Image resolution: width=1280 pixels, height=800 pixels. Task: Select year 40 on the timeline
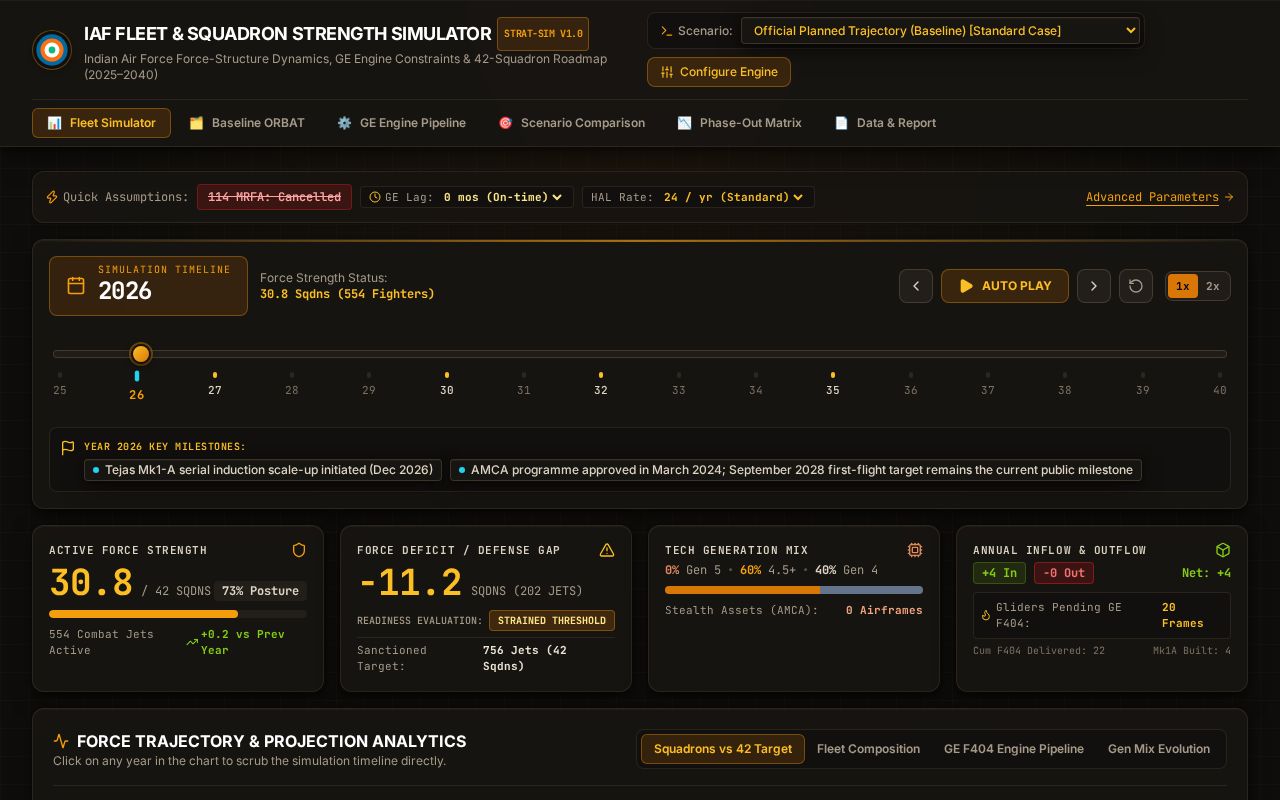[1220, 385]
